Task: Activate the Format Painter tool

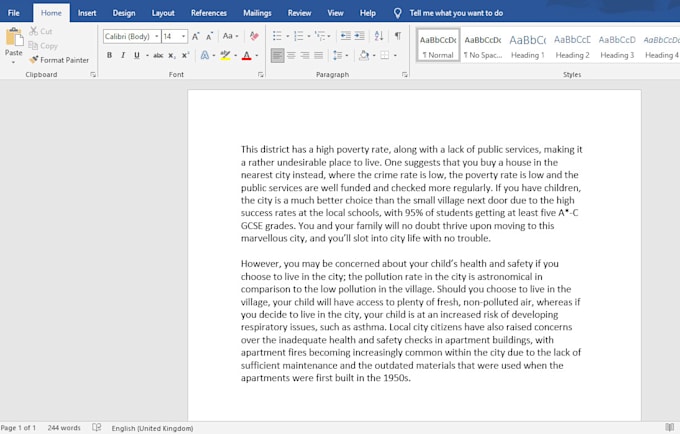Action: coord(59,60)
